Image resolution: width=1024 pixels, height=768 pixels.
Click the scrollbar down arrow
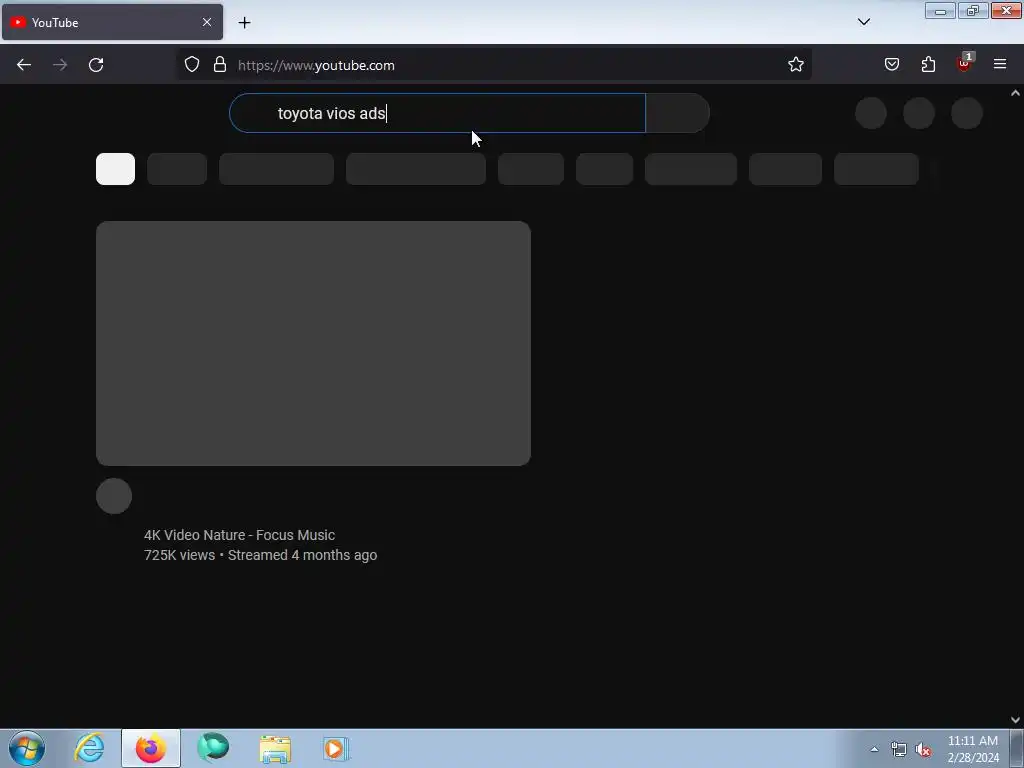(1016, 720)
